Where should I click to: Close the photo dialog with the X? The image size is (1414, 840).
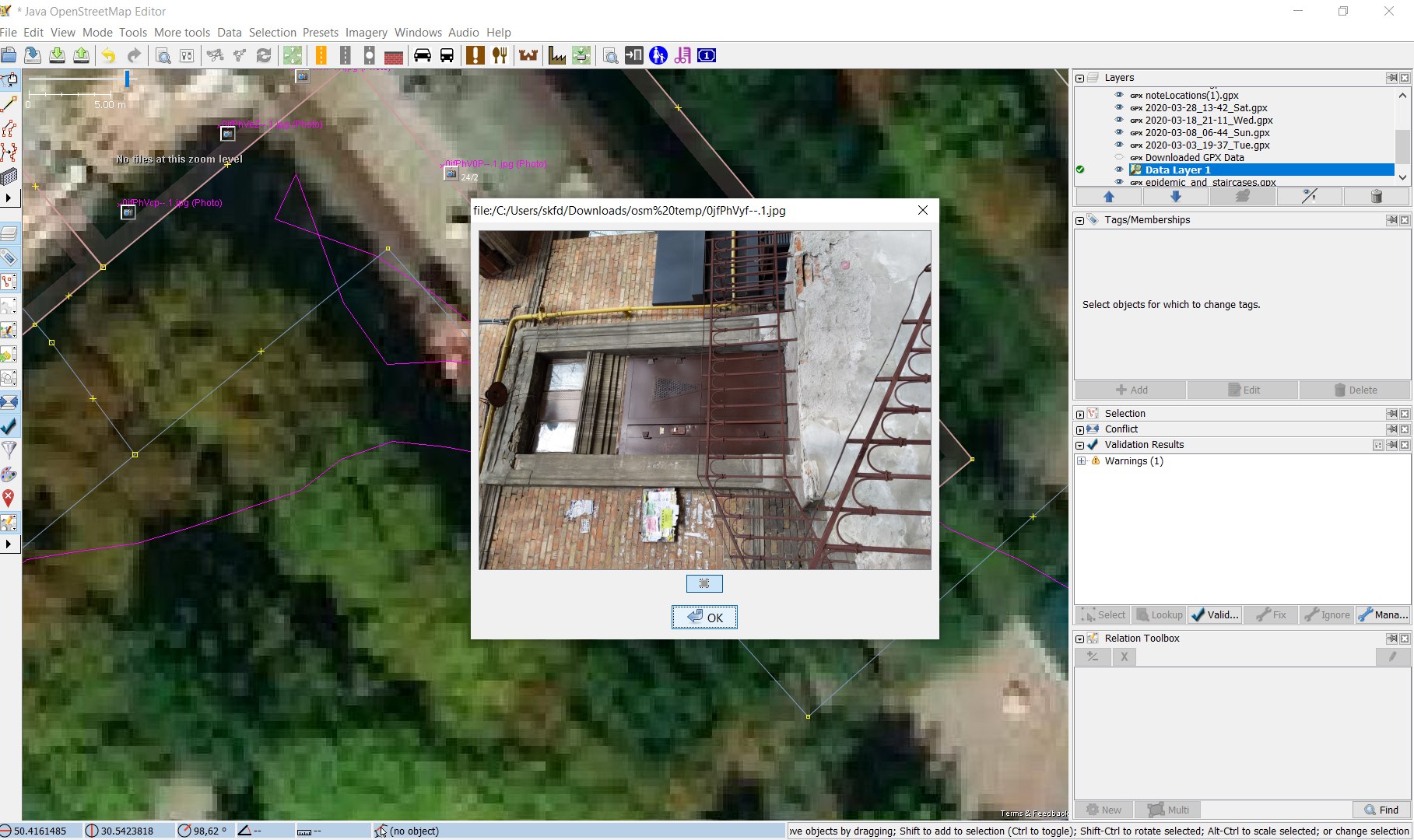(923, 210)
